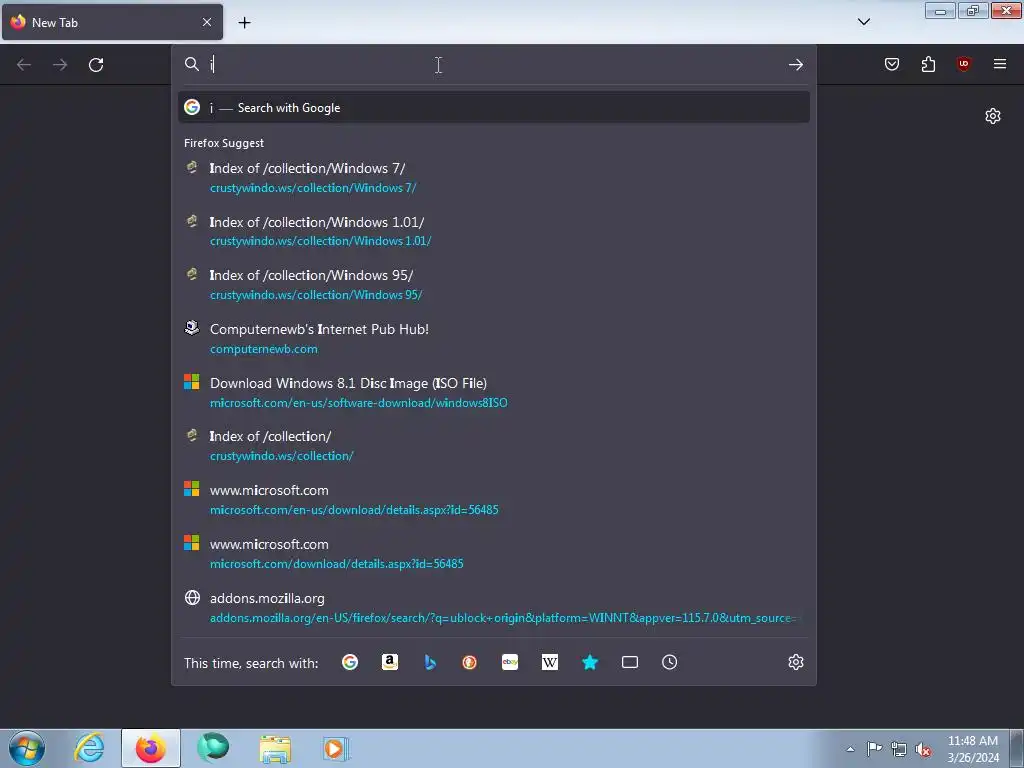This screenshot has width=1024, height=768.
Task: Open a new tab with plus button
Action: pos(244,23)
